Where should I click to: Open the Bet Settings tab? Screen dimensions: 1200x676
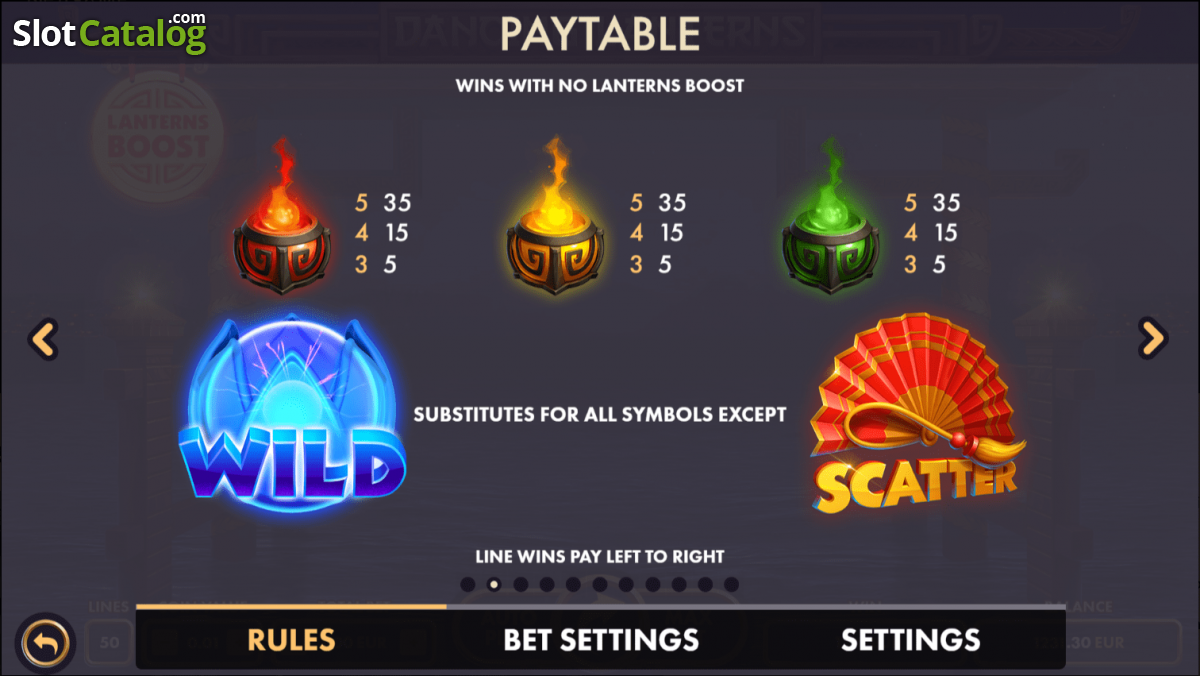click(601, 639)
